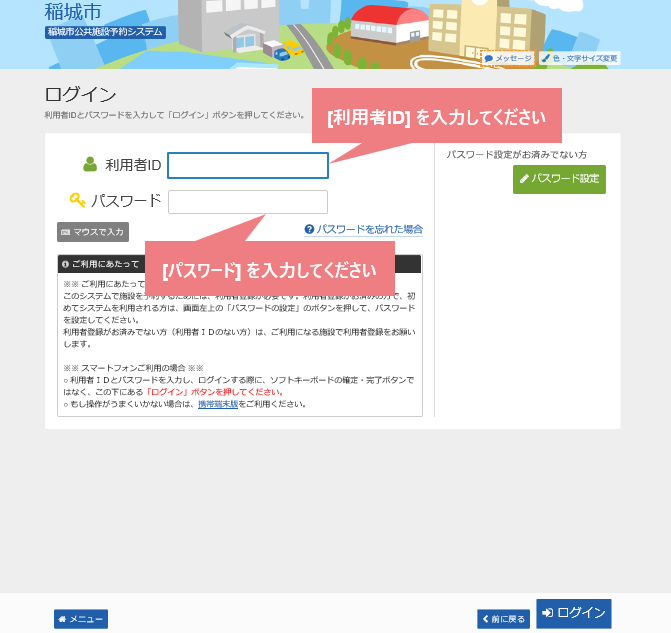Click the info icon in ご利用にあたって header

(x=65, y=264)
